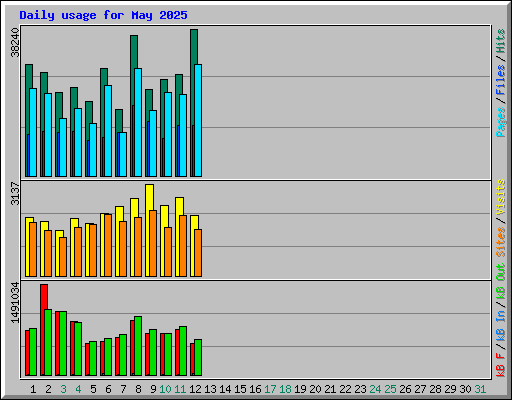Click day label 7 on the x-axis
Image resolution: width=512 pixels, height=400 pixels.
pos(123,389)
